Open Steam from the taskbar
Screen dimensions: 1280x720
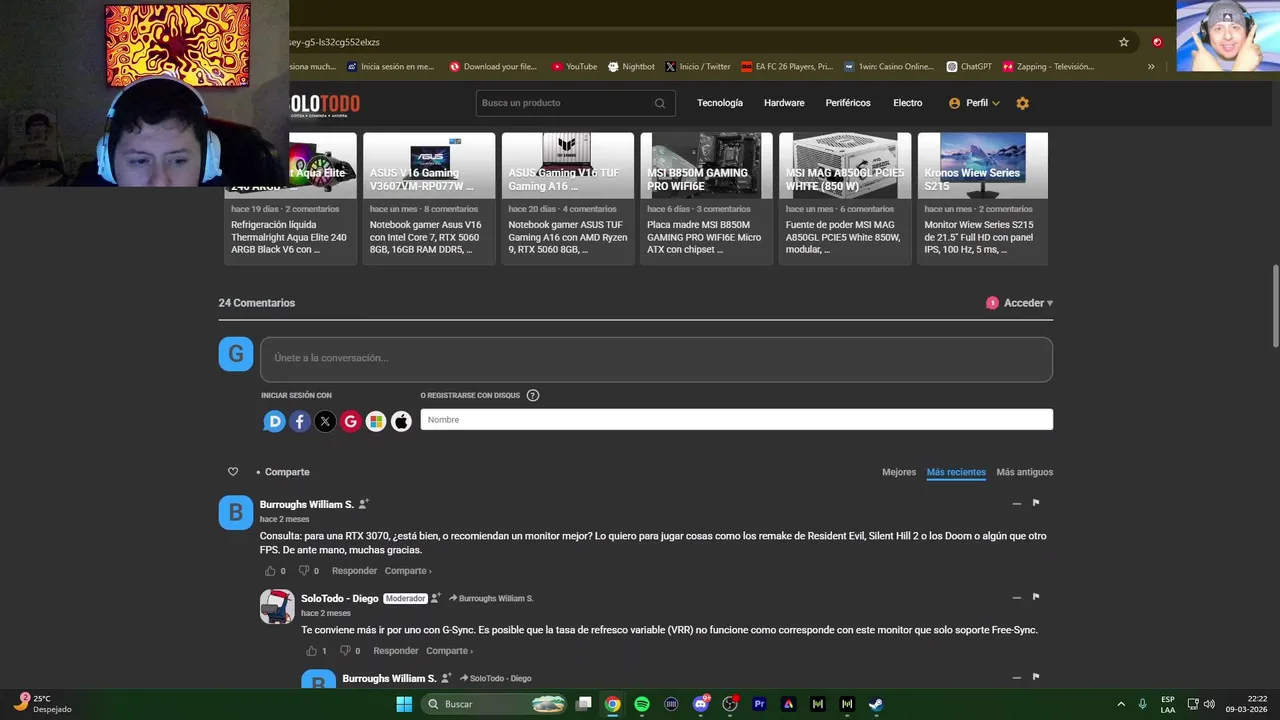coord(876,704)
